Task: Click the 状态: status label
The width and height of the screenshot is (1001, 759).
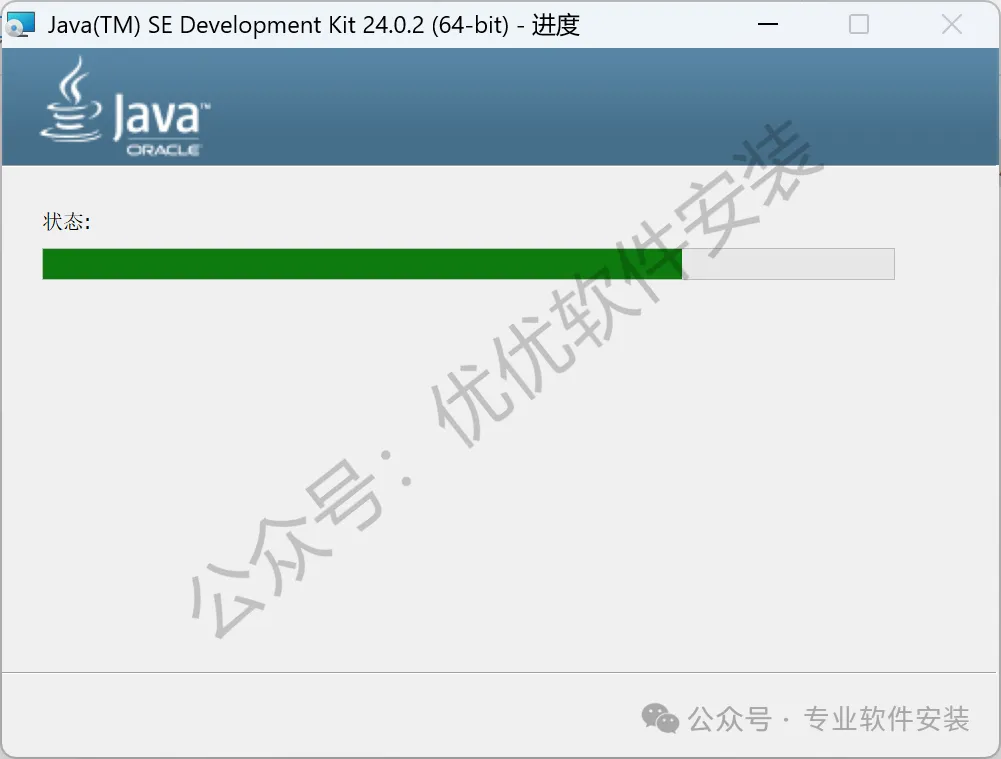Action: 66,222
